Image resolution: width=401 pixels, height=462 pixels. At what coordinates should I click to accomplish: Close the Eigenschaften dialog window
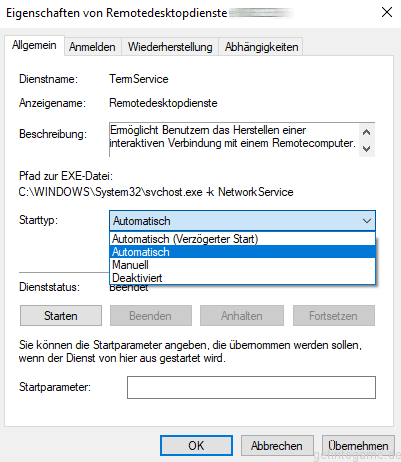point(387,13)
